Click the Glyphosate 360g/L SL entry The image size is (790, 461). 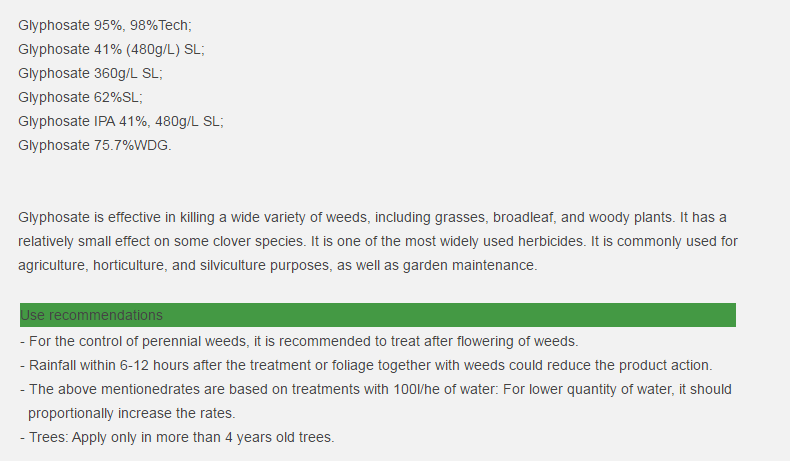pyautogui.click(x=90, y=74)
